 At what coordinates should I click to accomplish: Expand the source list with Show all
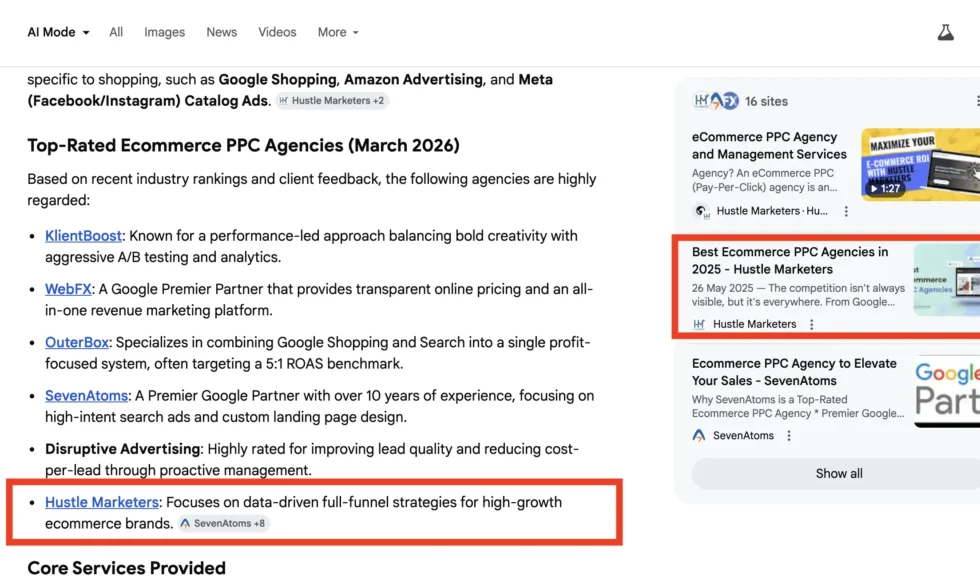click(x=838, y=473)
